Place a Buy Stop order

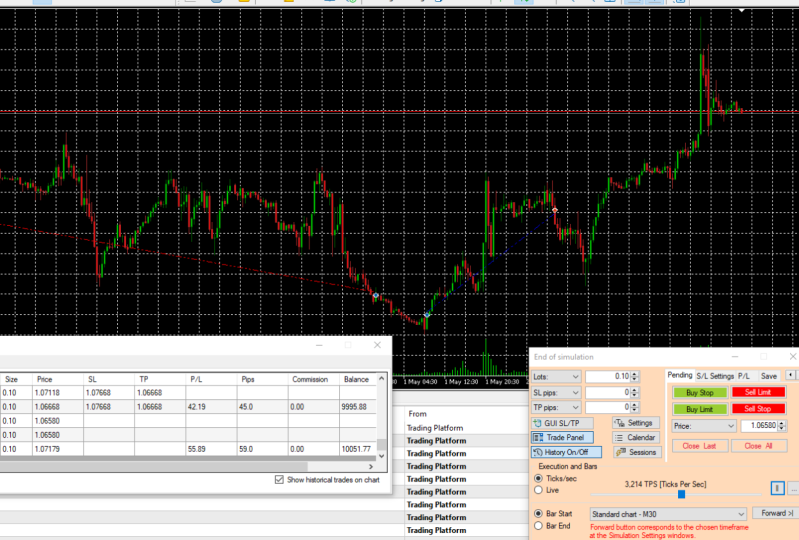[x=700, y=392]
